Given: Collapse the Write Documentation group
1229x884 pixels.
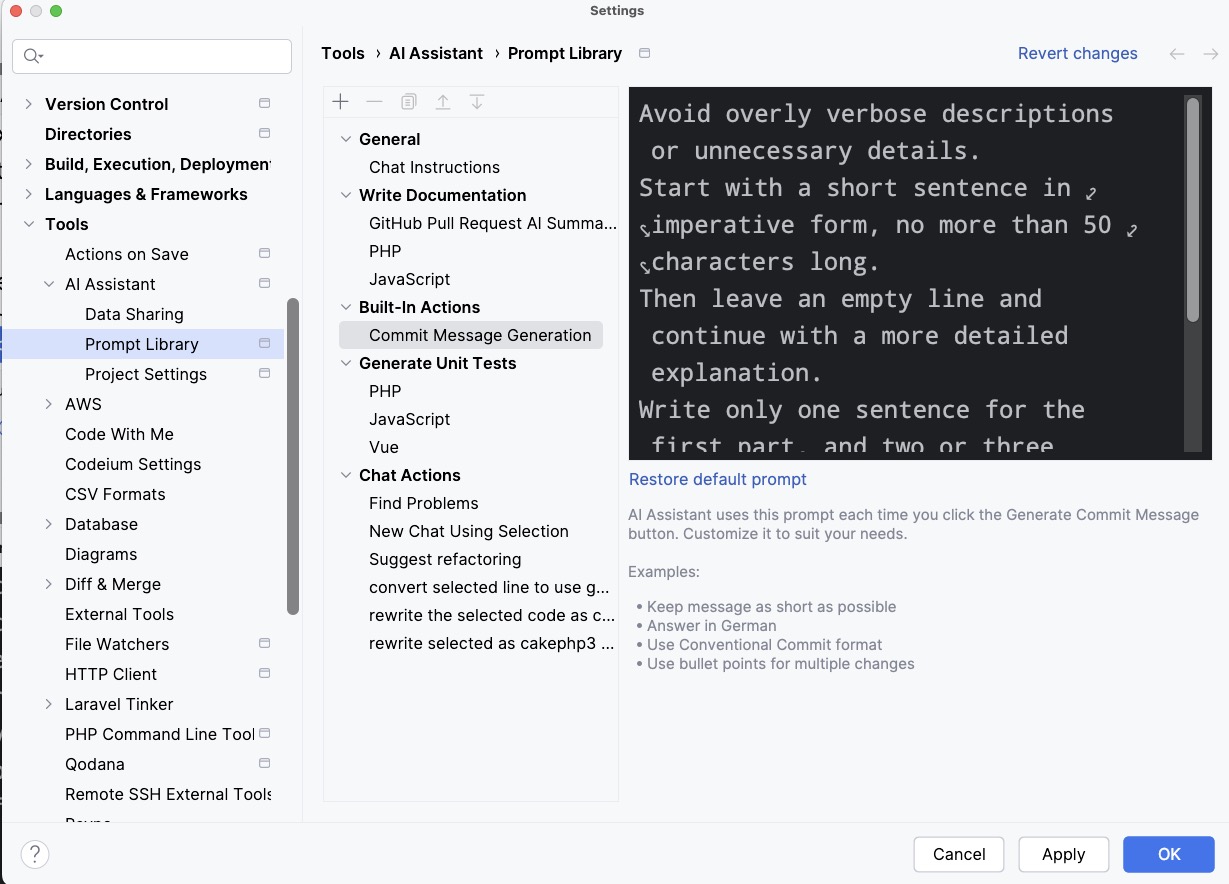Looking at the screenshot, I should click(346, 195).
